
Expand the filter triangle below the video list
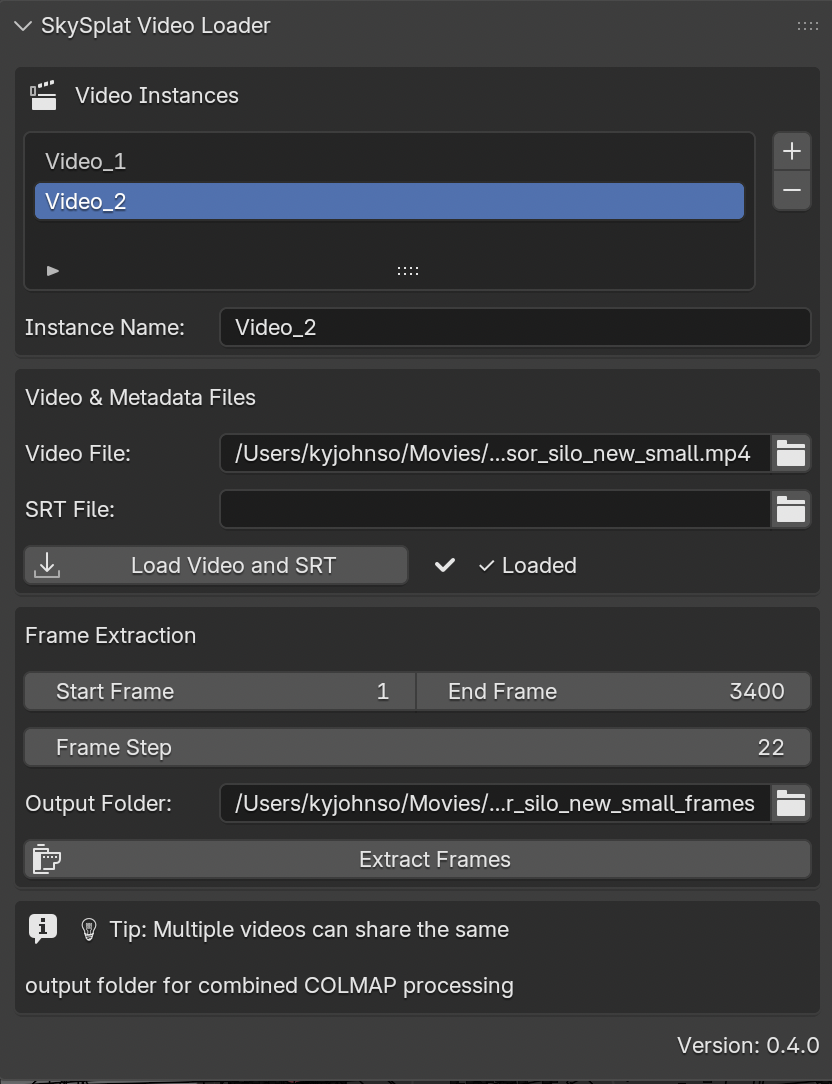pos(52,270)
